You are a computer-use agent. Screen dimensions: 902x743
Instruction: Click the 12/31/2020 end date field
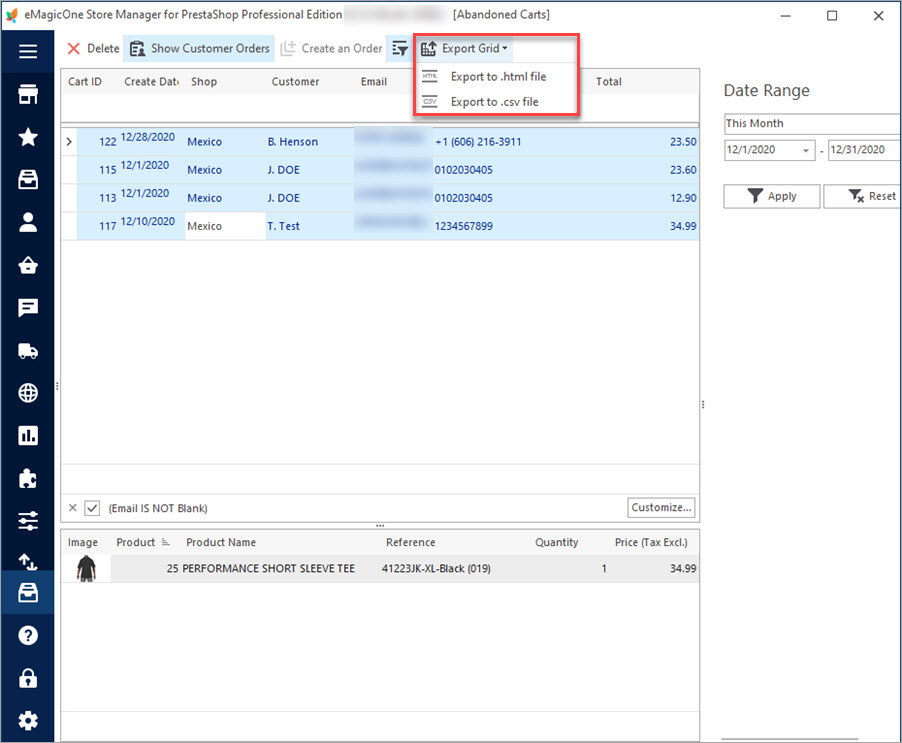coord(865,150)
